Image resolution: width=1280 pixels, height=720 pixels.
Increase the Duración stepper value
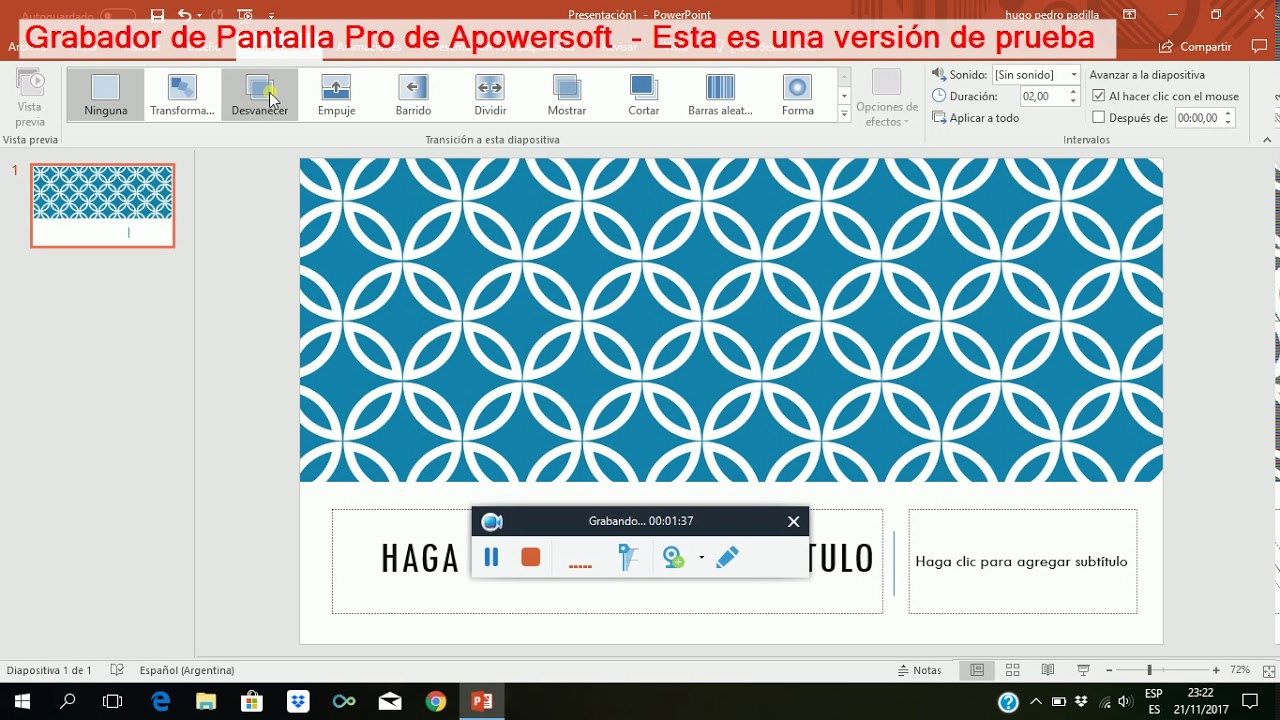1073,92
